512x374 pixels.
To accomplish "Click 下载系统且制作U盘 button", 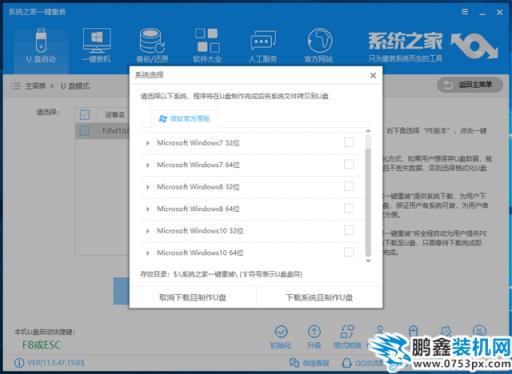I will tap(319, 297).
